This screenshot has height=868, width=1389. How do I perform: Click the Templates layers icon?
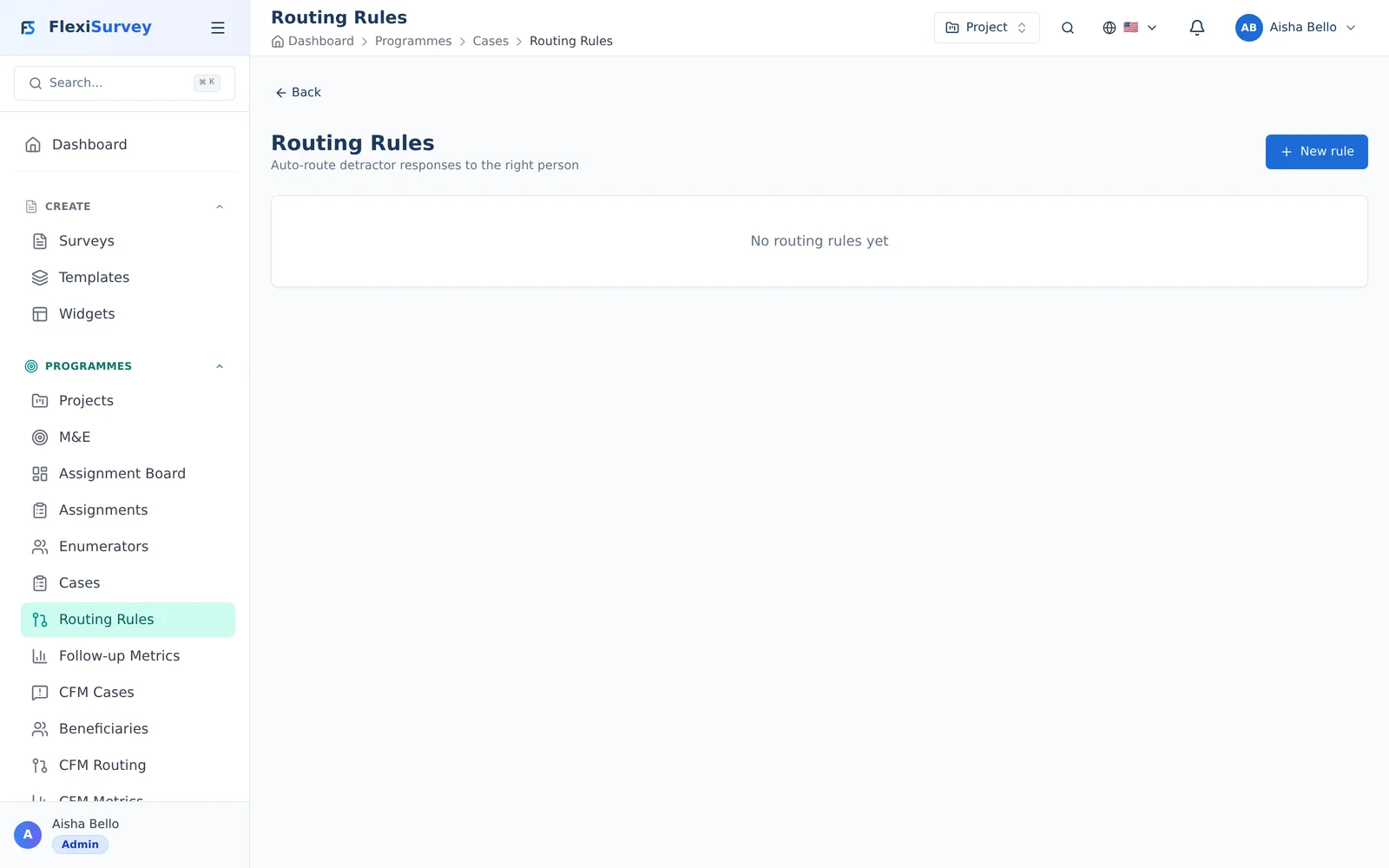tap(40, 278)
